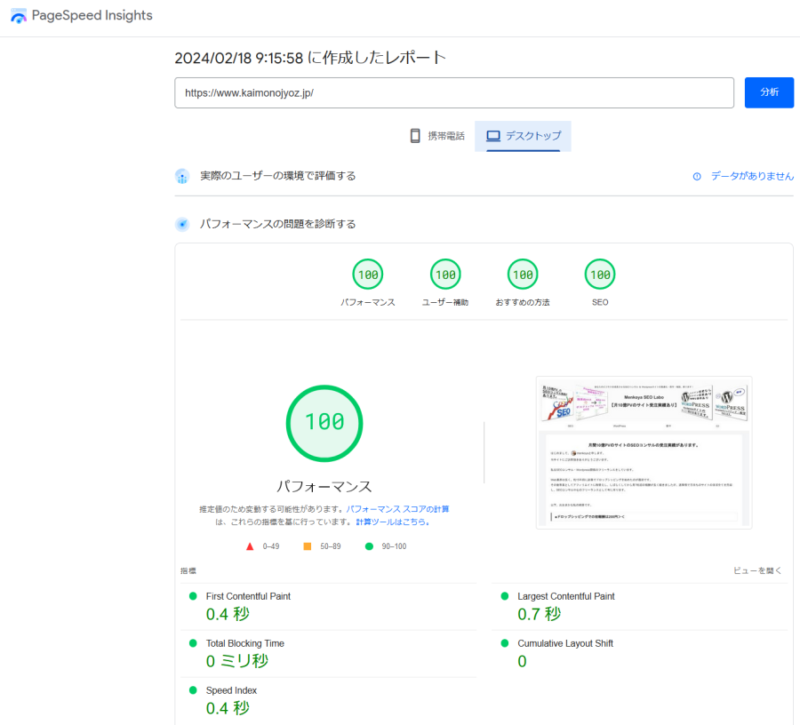The width and height of the screenshot is (800, 725).
Task: Click the Total Blocking Time label
Action: (245, 643)
